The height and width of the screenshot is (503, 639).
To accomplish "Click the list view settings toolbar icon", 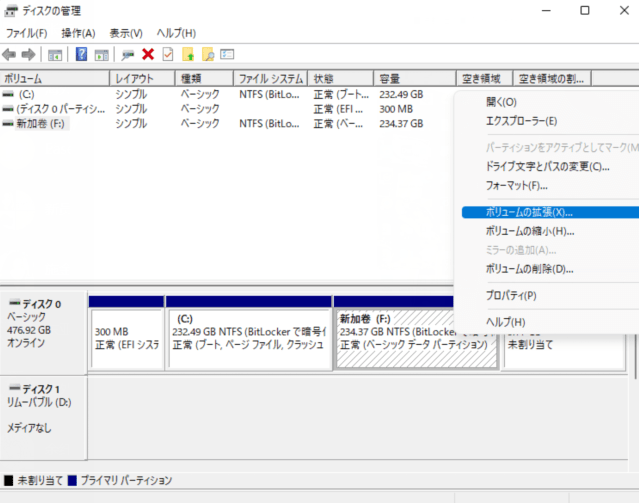I will coord(227,54).
